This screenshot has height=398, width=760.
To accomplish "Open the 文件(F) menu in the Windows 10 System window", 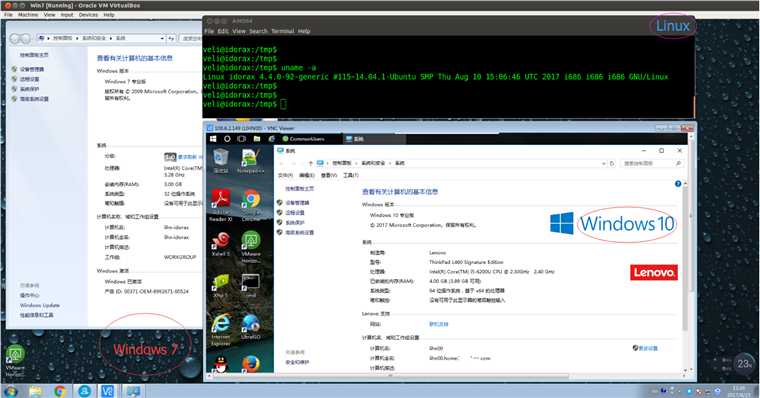I will (x=285, y=175).
